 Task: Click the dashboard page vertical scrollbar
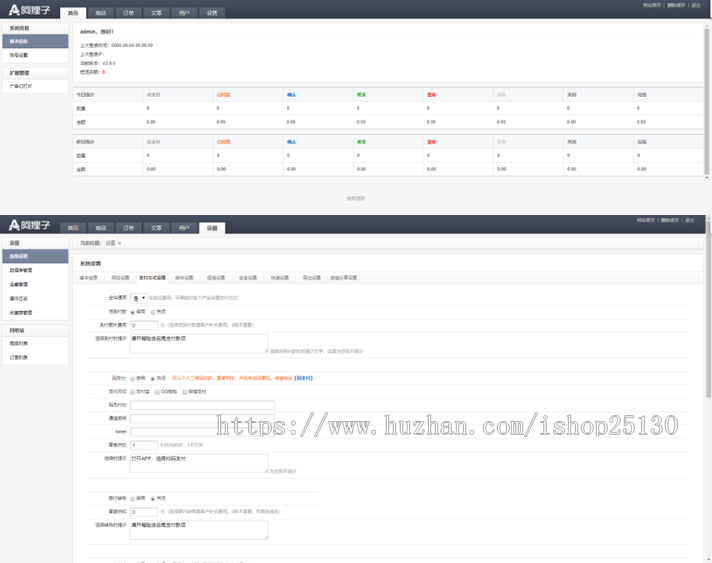(707, 102)
